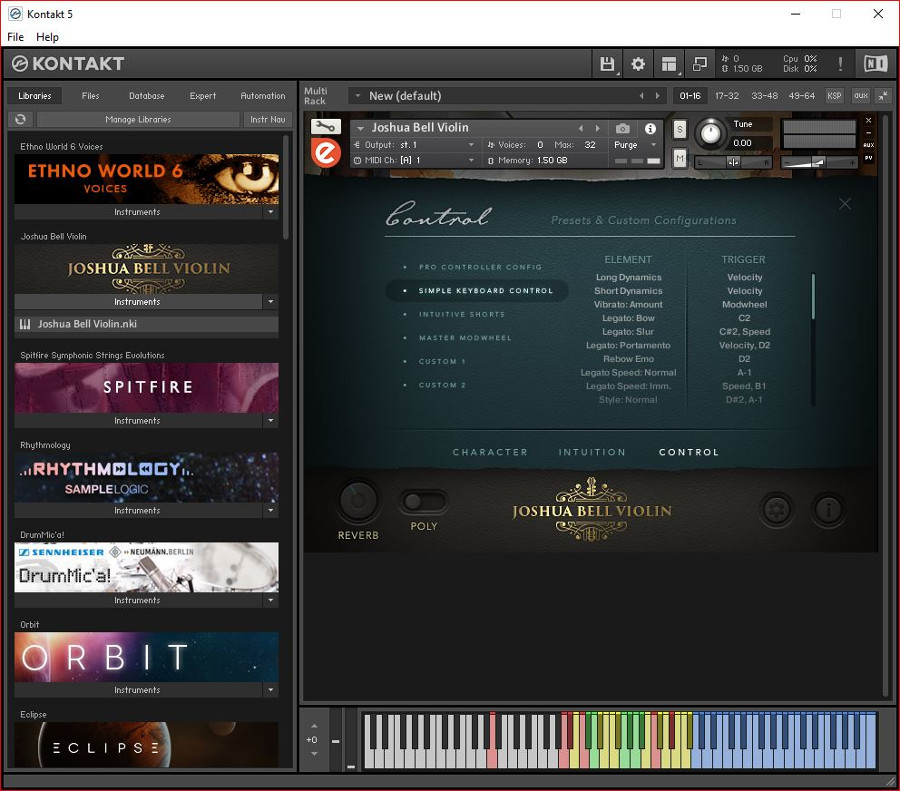The image size is (900, 791).
Task: Select Master Modwheel preset
Action: point(464,338)
